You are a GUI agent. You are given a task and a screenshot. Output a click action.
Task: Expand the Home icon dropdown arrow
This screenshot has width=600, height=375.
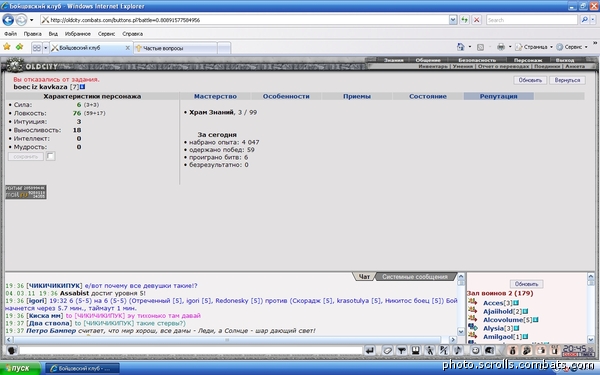click(x=470, y=47)
